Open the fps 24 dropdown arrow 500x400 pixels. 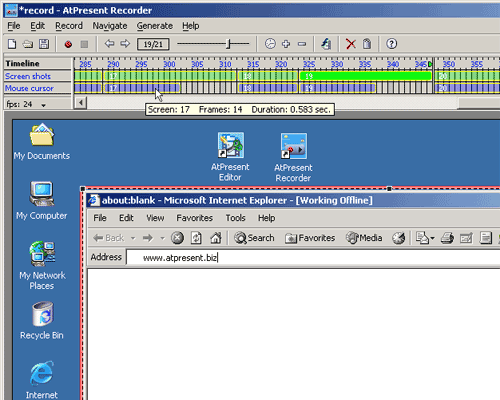click(43, 105)
